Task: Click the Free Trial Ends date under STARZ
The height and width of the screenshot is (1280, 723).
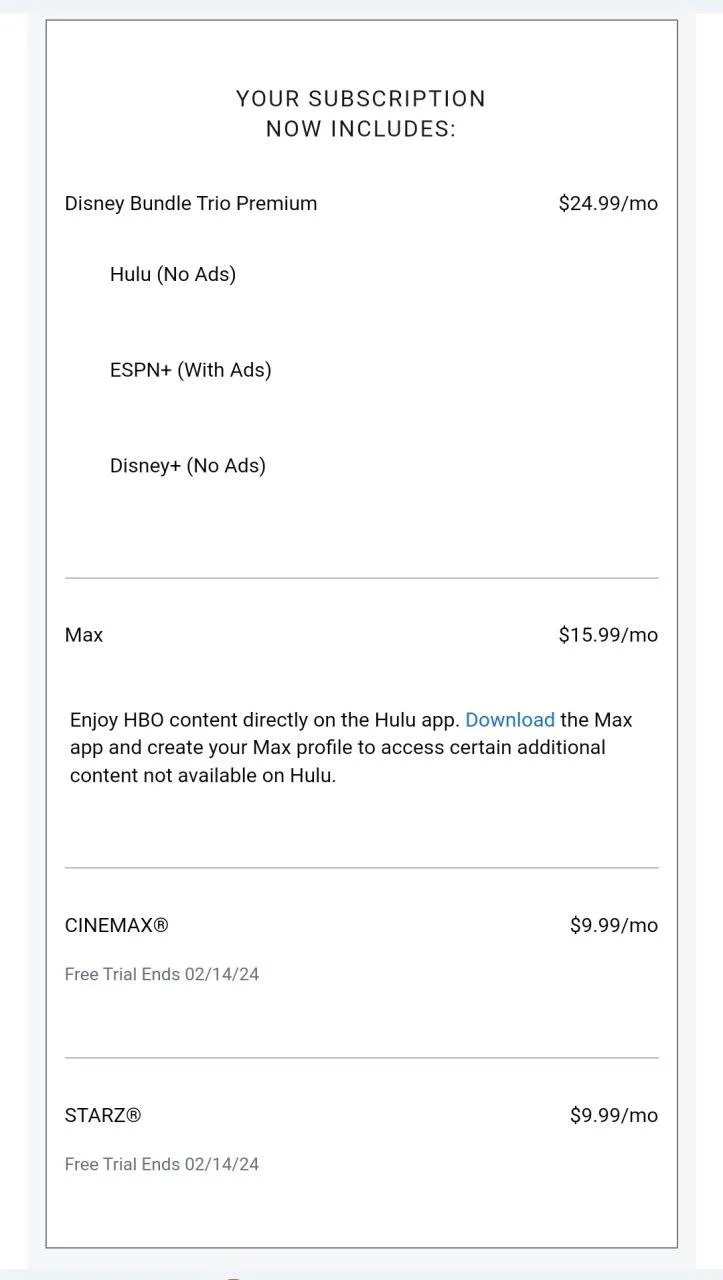Action: (162, 1164)
